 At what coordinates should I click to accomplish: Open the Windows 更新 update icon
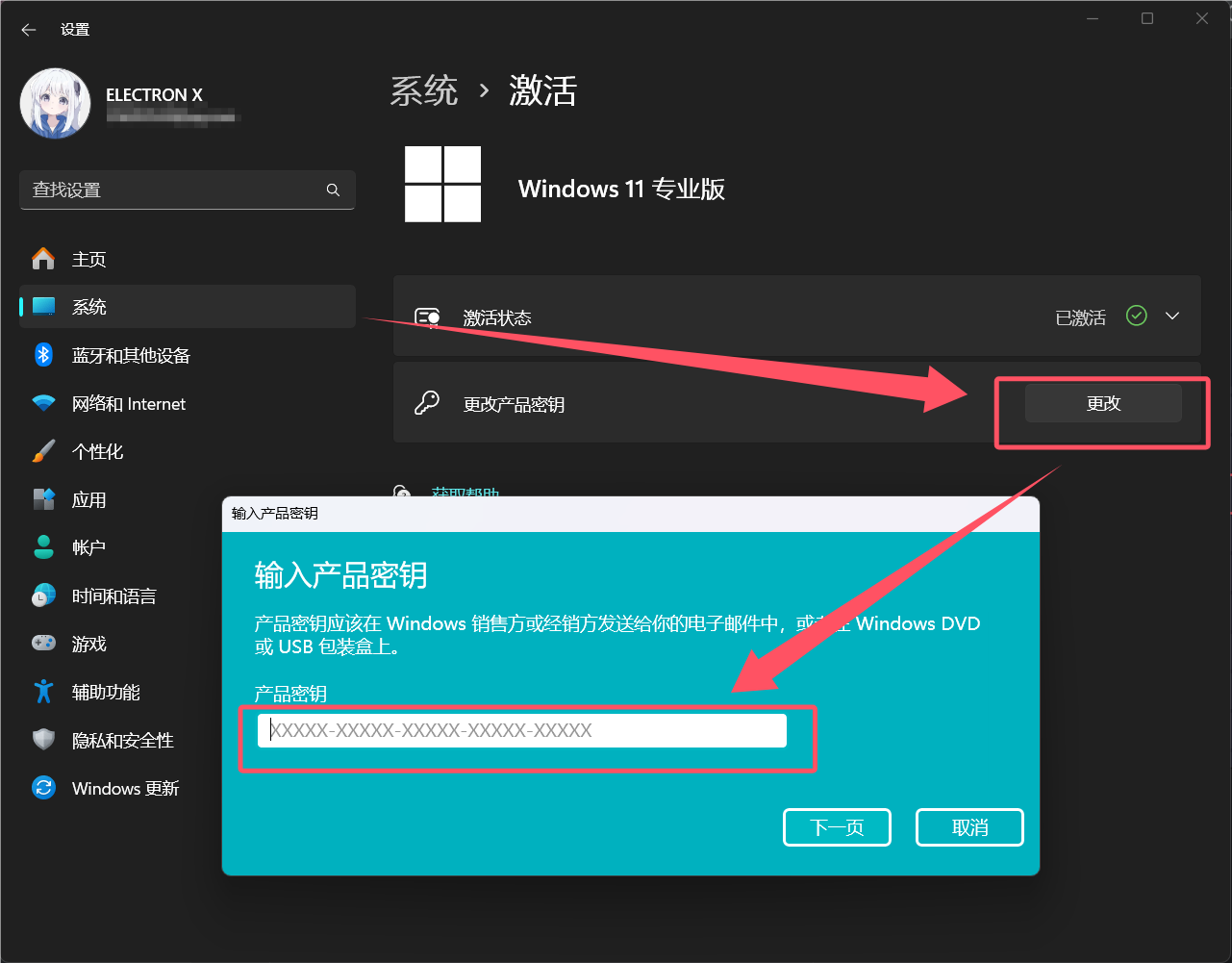pos(43,788)
